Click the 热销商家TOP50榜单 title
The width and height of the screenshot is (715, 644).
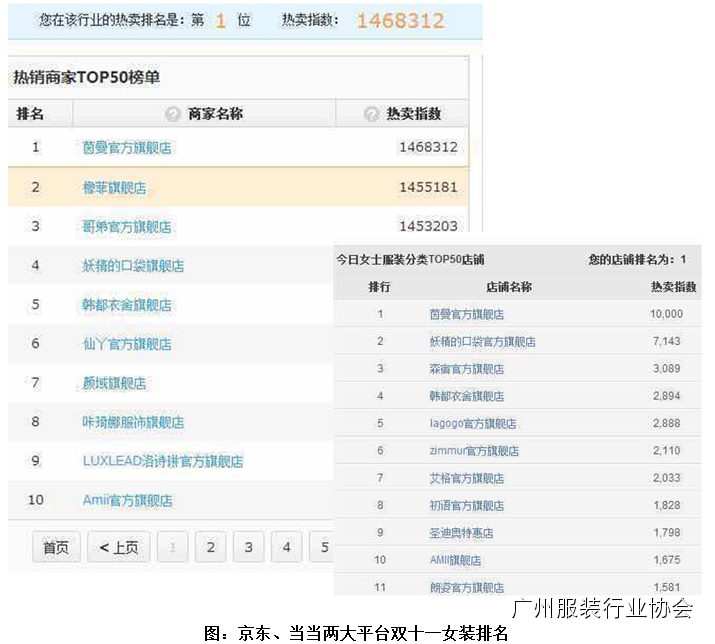87,77
